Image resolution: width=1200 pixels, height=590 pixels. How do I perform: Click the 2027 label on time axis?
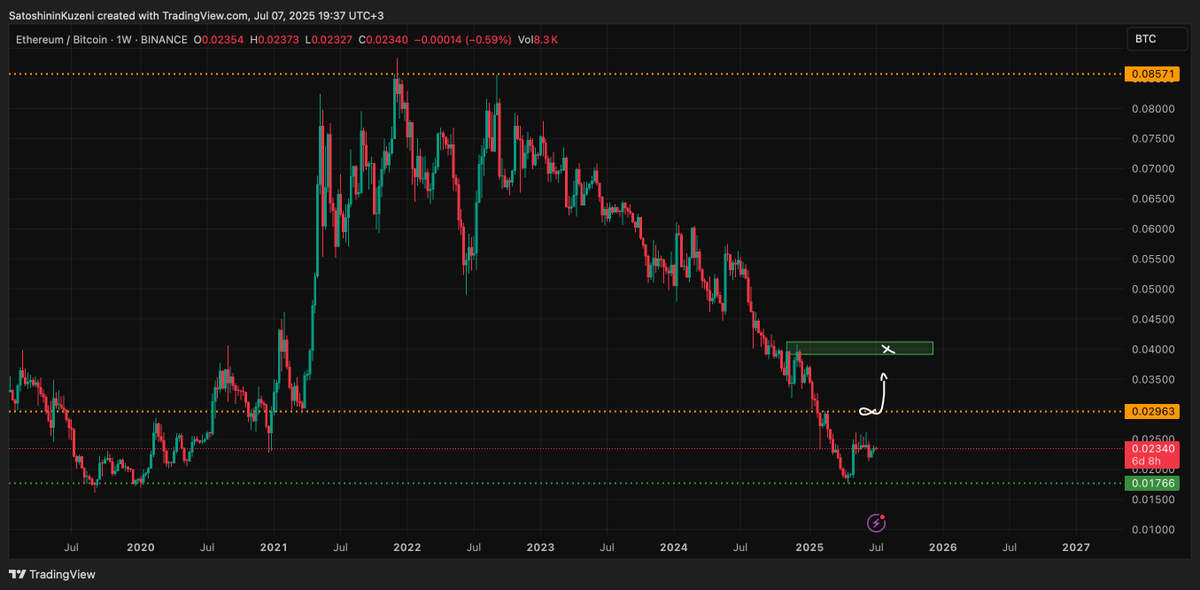1076,548
